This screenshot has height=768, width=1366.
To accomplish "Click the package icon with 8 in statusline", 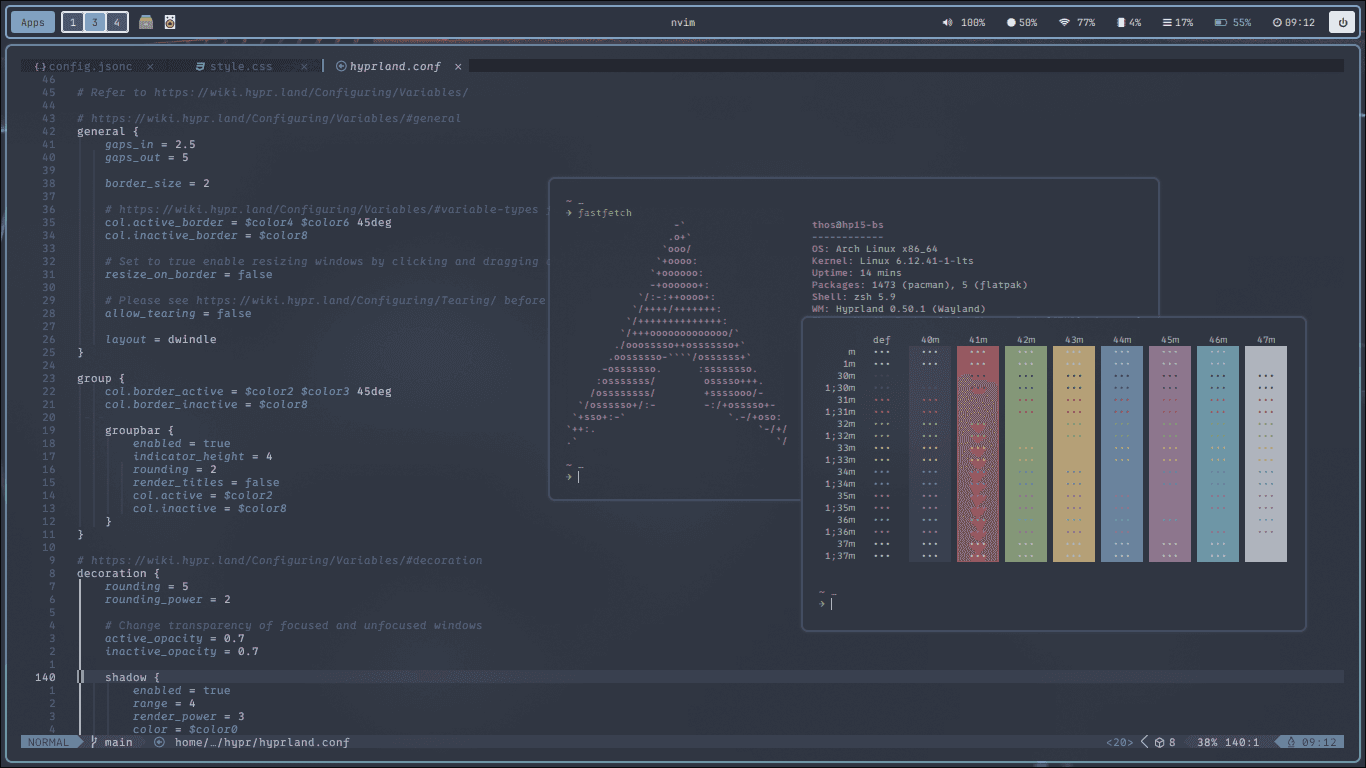I will [x=1165, y=742].
